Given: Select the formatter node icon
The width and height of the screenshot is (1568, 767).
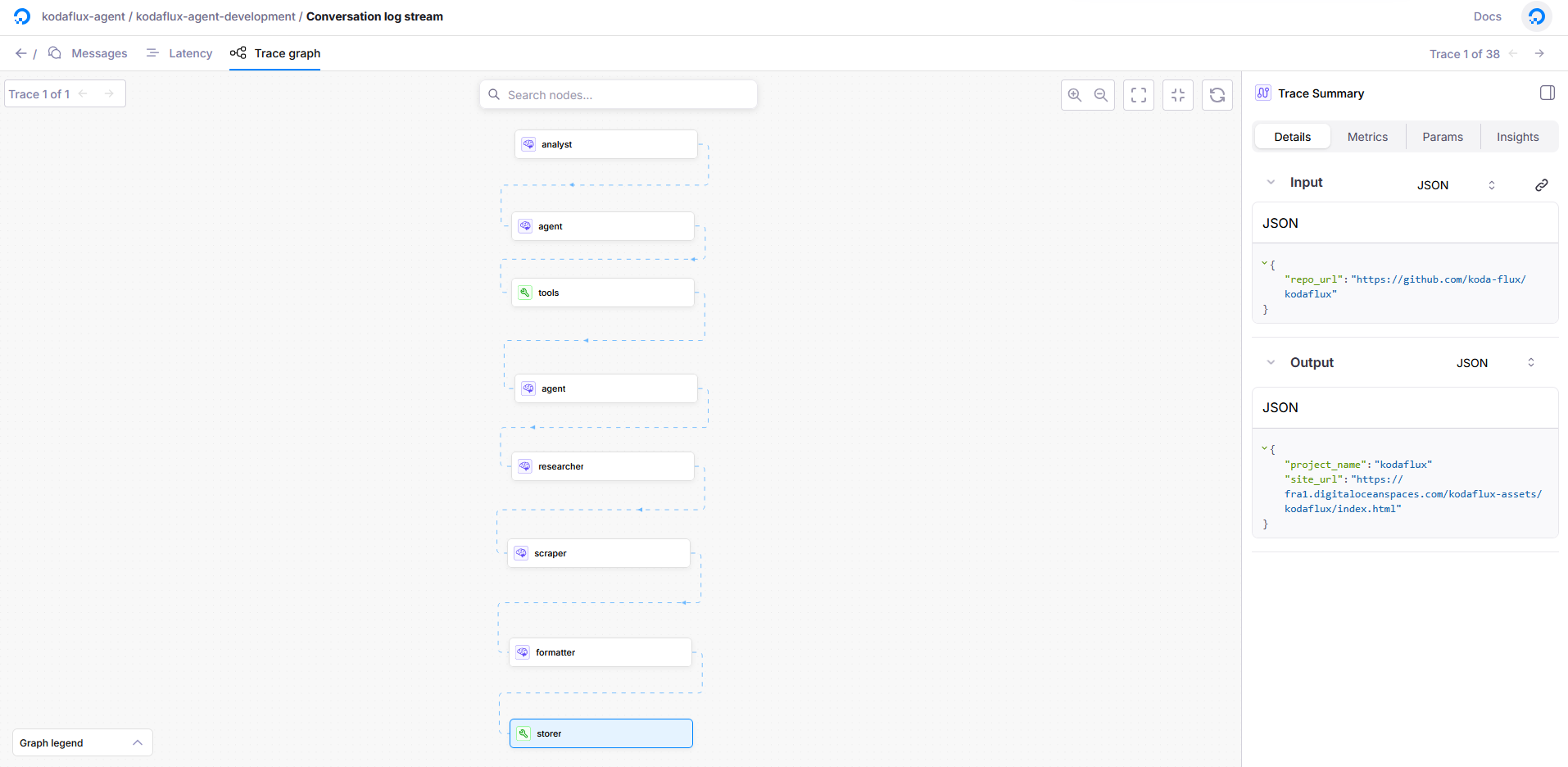Looking at the screenshot, I should 523,652.
